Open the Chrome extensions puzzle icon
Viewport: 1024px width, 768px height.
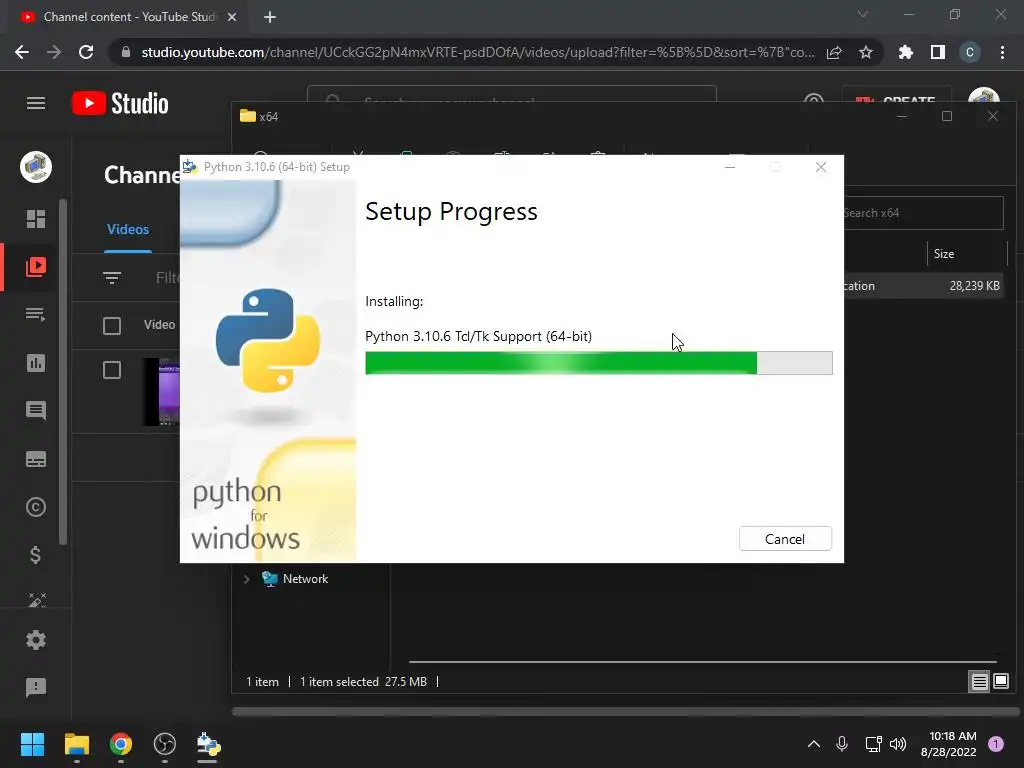coord(906,52)
